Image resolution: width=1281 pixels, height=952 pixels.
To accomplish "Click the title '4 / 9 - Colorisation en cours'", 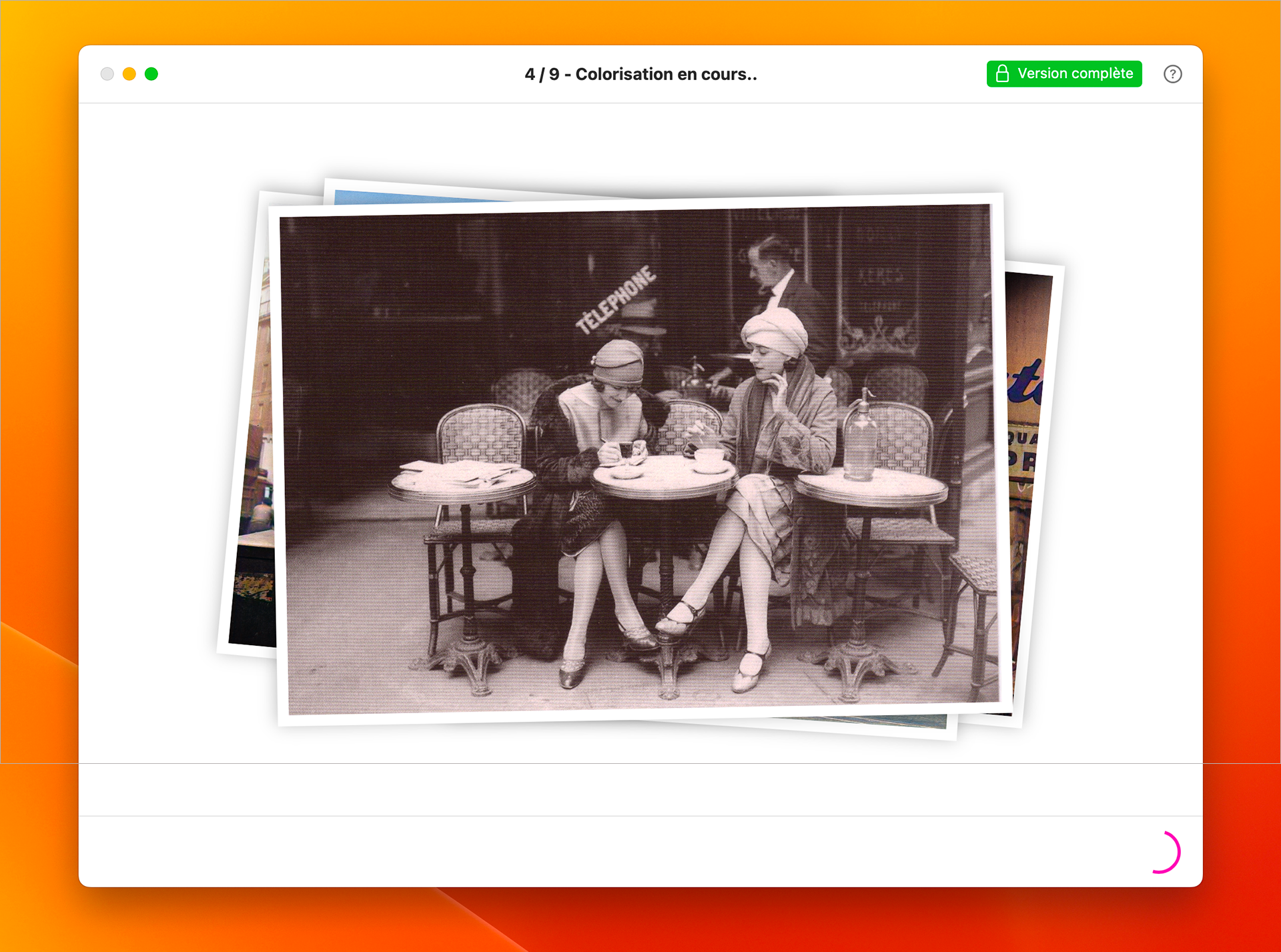I will [640, 74].
